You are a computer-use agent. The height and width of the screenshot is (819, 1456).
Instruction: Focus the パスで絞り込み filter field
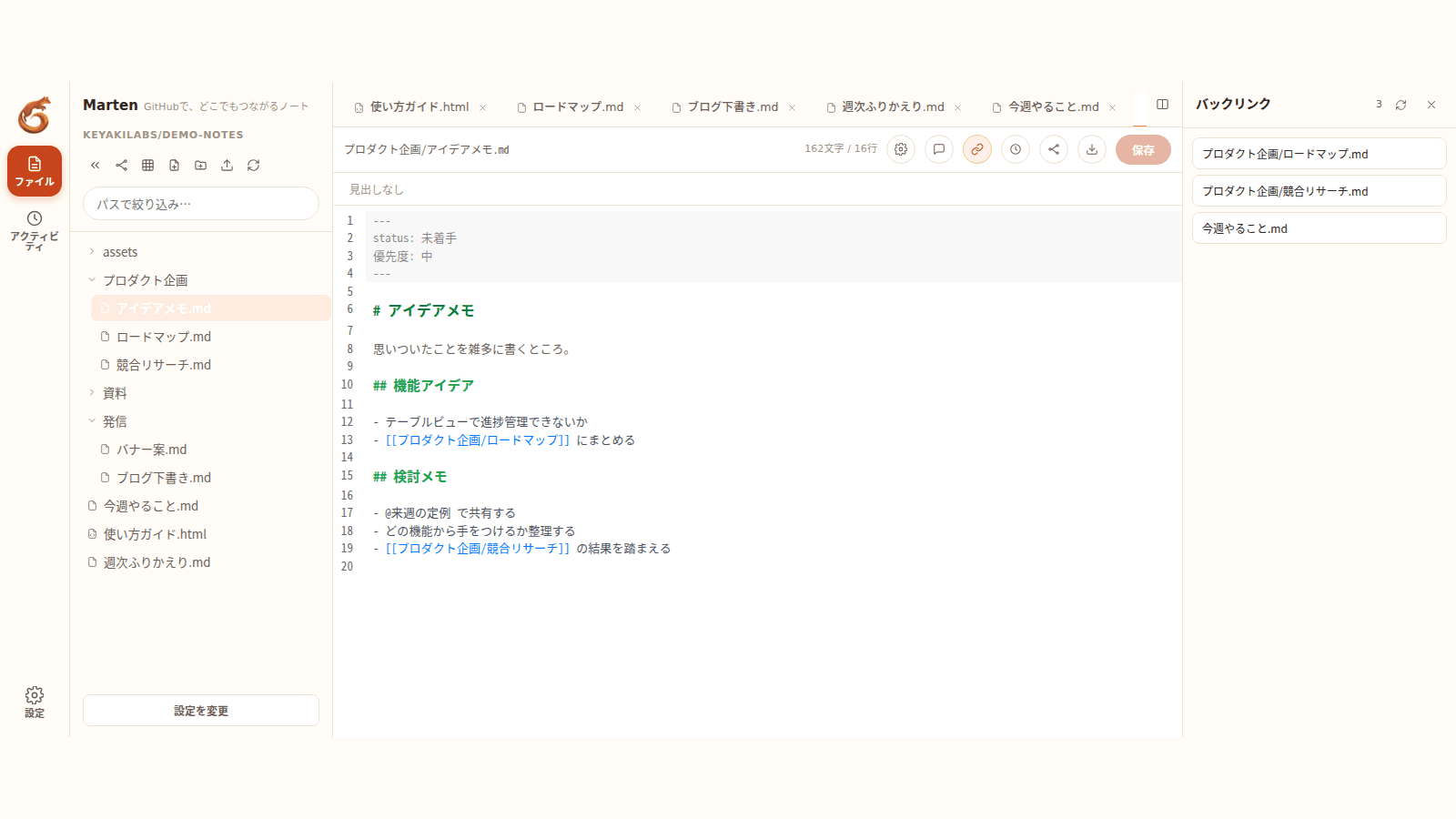coord(201,204)
